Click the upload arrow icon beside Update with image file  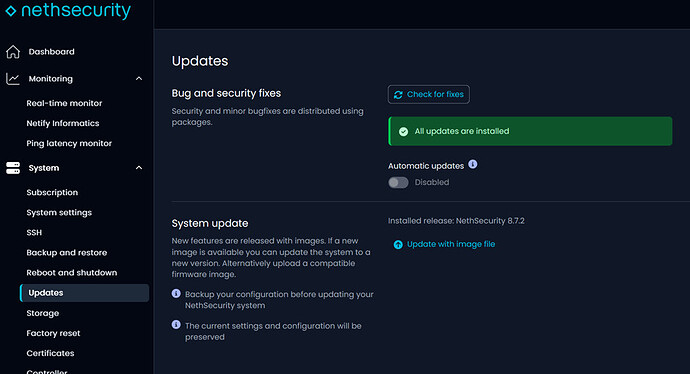(398, 245)
